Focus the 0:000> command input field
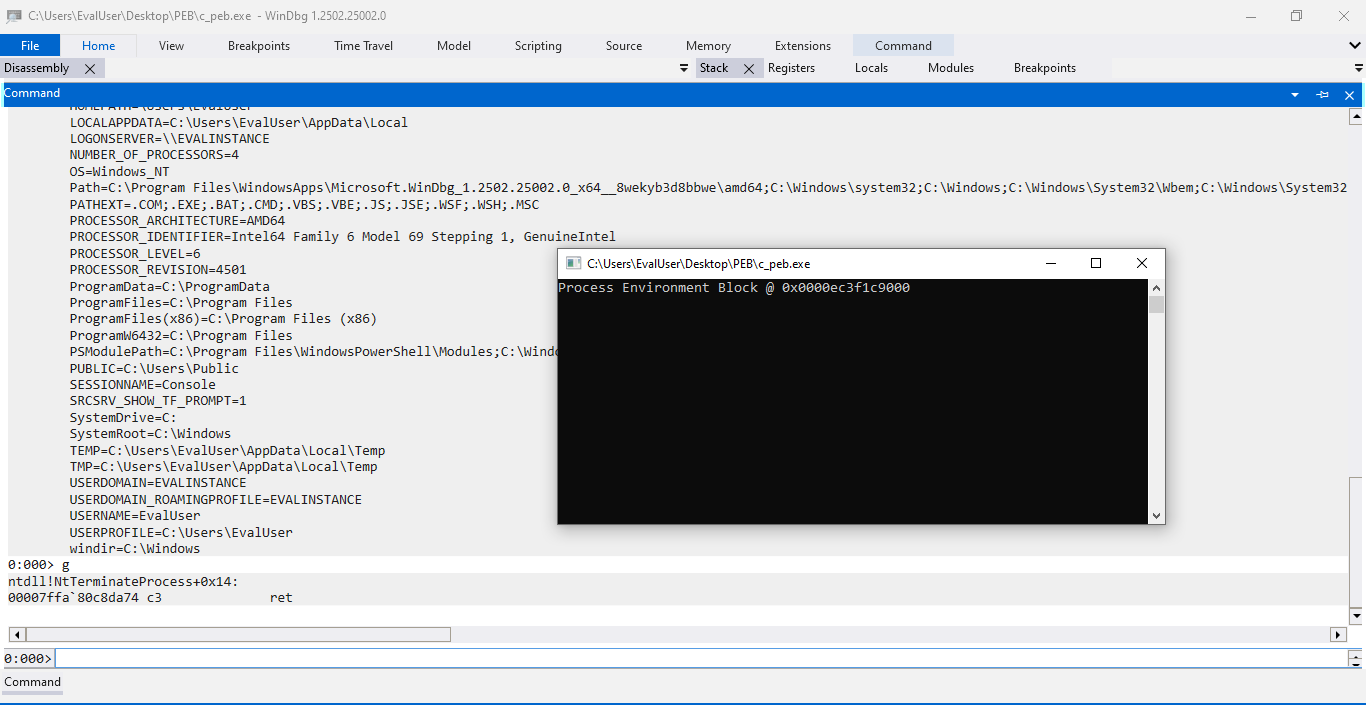The width and height of the screenshot is (1366, 705). coord(700,658)
